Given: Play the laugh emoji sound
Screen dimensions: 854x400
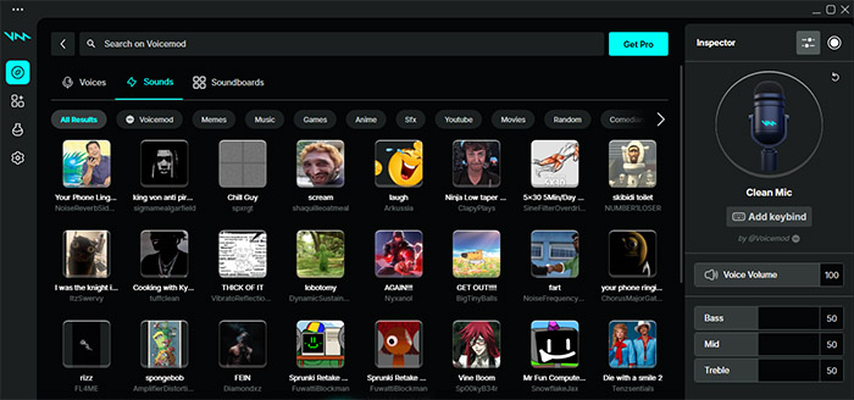Looking at the screenshot, I should (x=399, y=163).
